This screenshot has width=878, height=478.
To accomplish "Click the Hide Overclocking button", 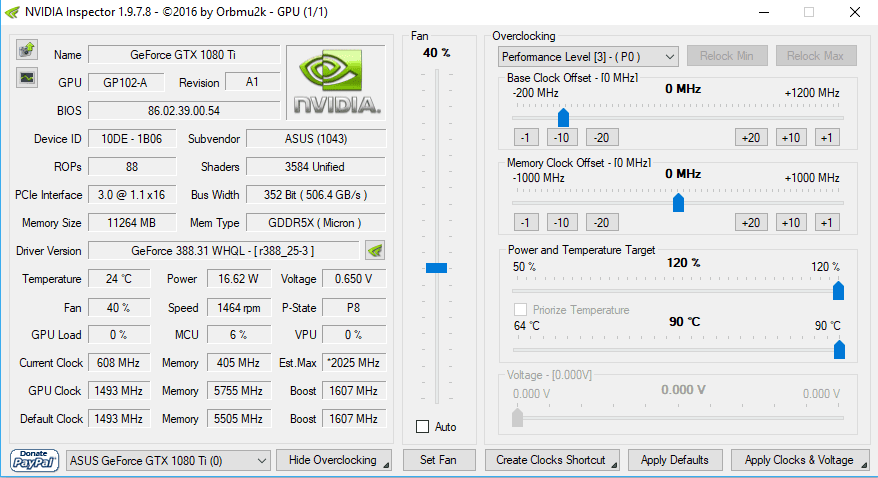I will click(x=334, y=460).
